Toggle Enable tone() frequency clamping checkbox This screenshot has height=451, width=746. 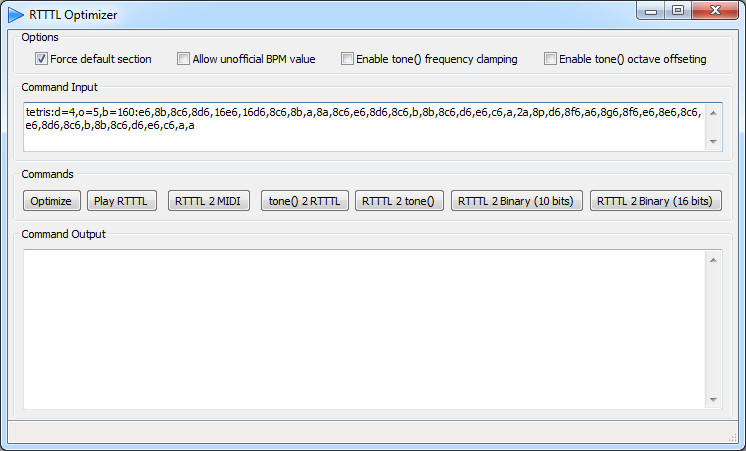[x=348, y=59]
